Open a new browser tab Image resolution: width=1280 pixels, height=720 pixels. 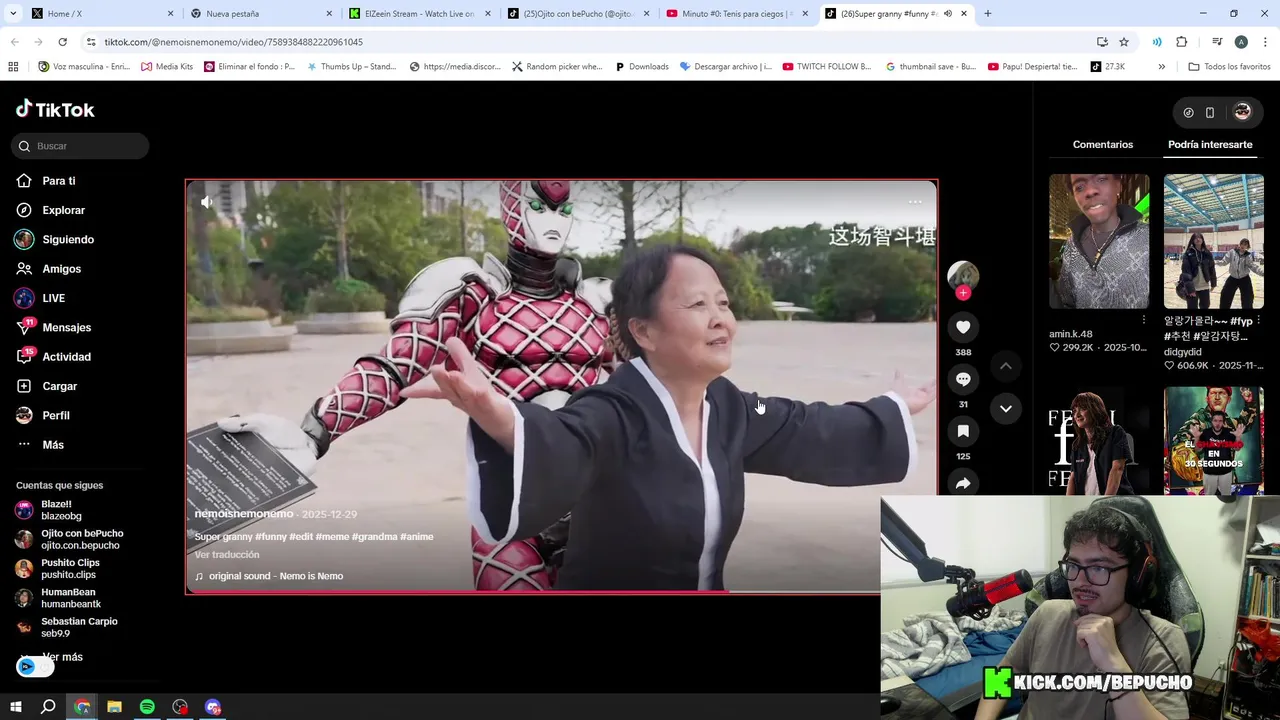point(987,14)
